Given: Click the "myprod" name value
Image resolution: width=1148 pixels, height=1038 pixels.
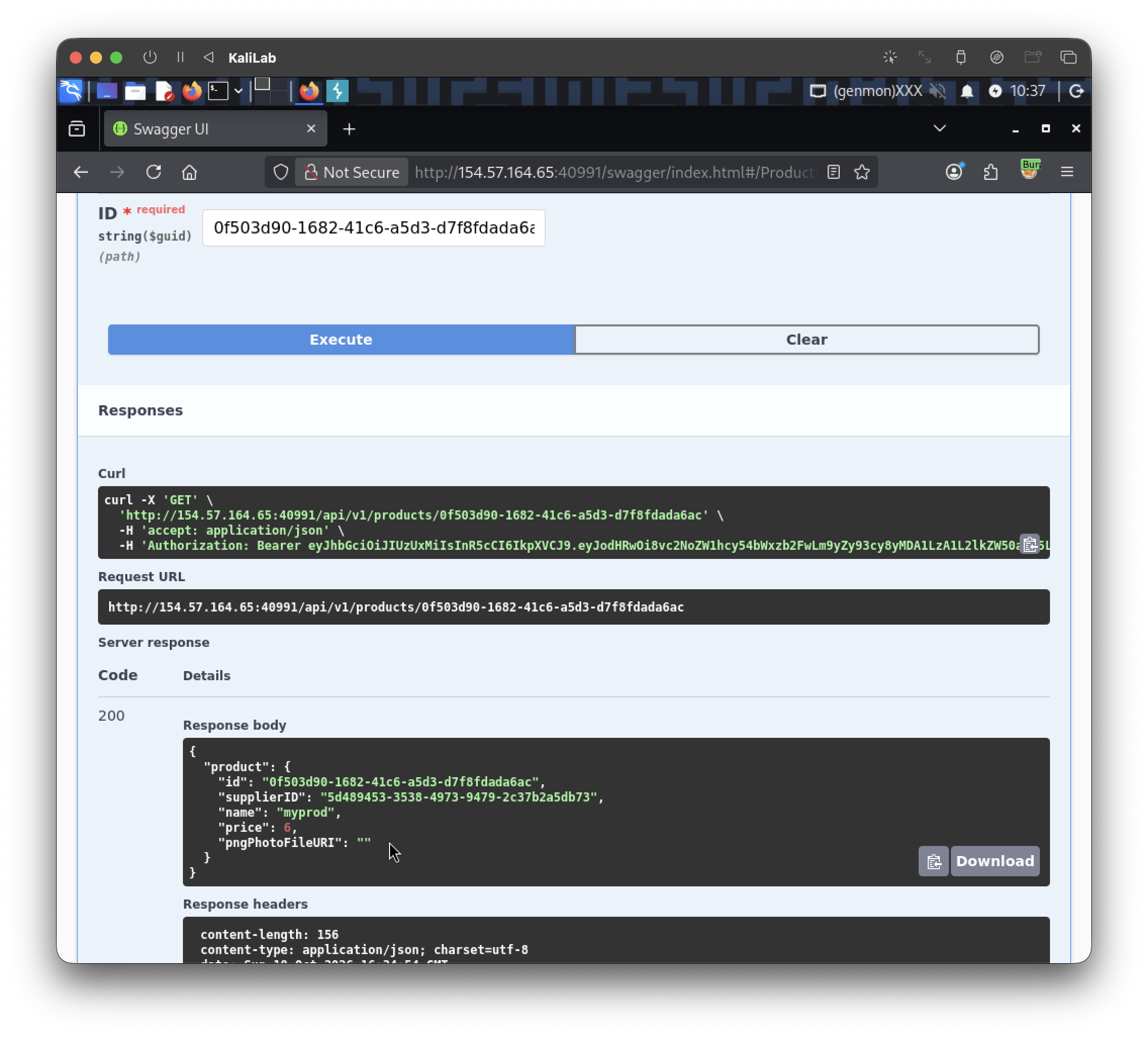Looking at the screenshot, I should tap(305, 812).
